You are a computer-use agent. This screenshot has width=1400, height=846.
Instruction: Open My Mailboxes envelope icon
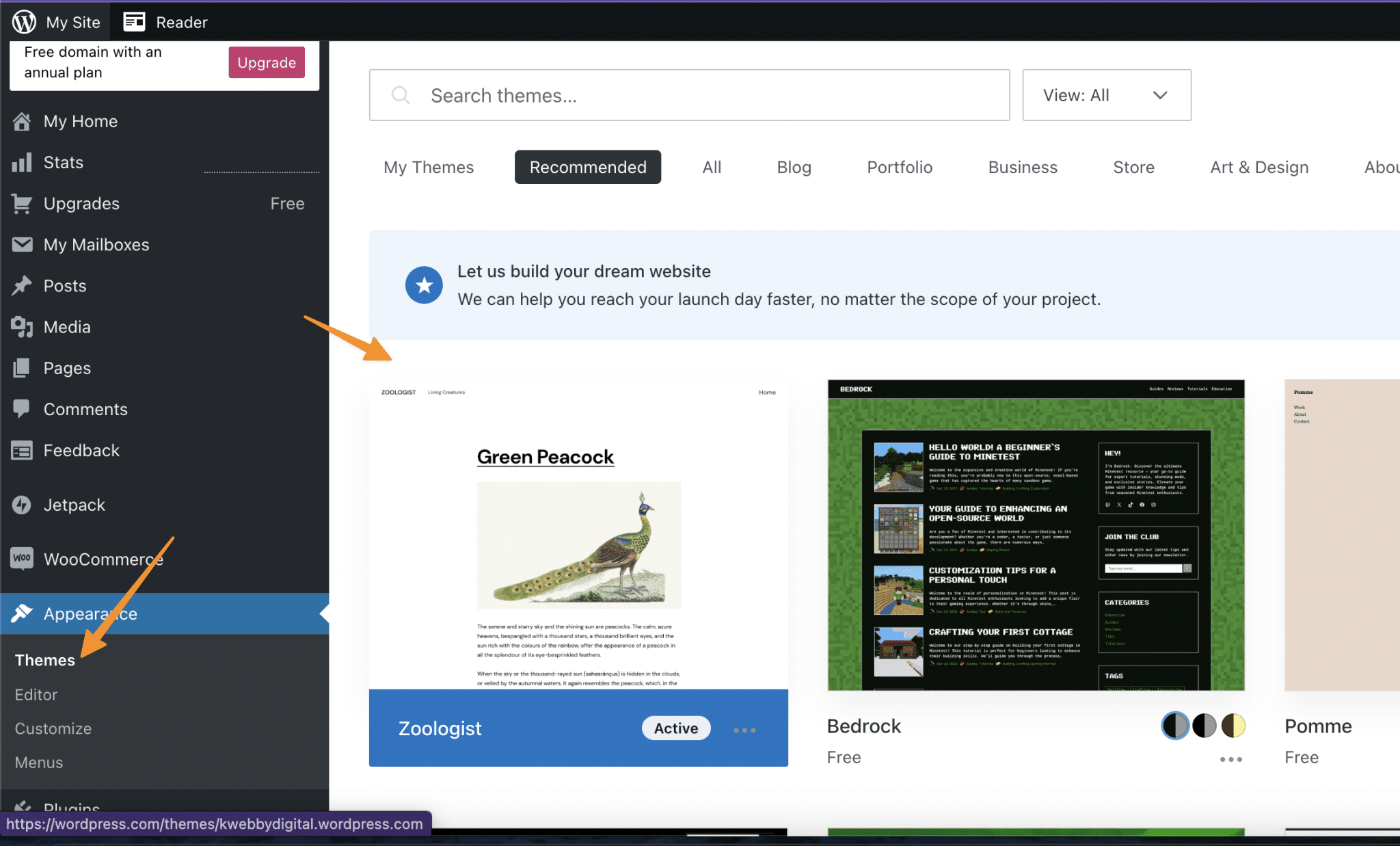tap(22, 244)
